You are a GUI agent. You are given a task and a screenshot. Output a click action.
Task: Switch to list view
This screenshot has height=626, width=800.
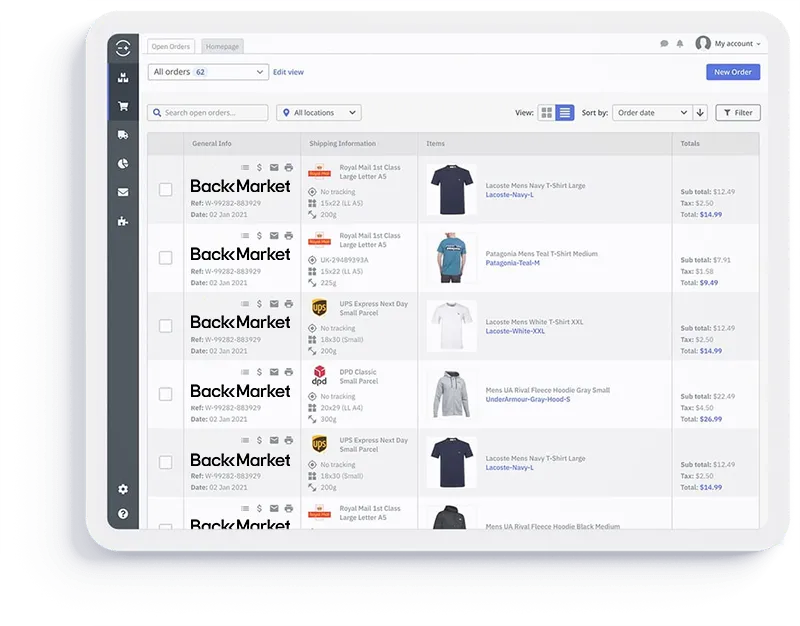pyautogui.click(x=565, y=113)
